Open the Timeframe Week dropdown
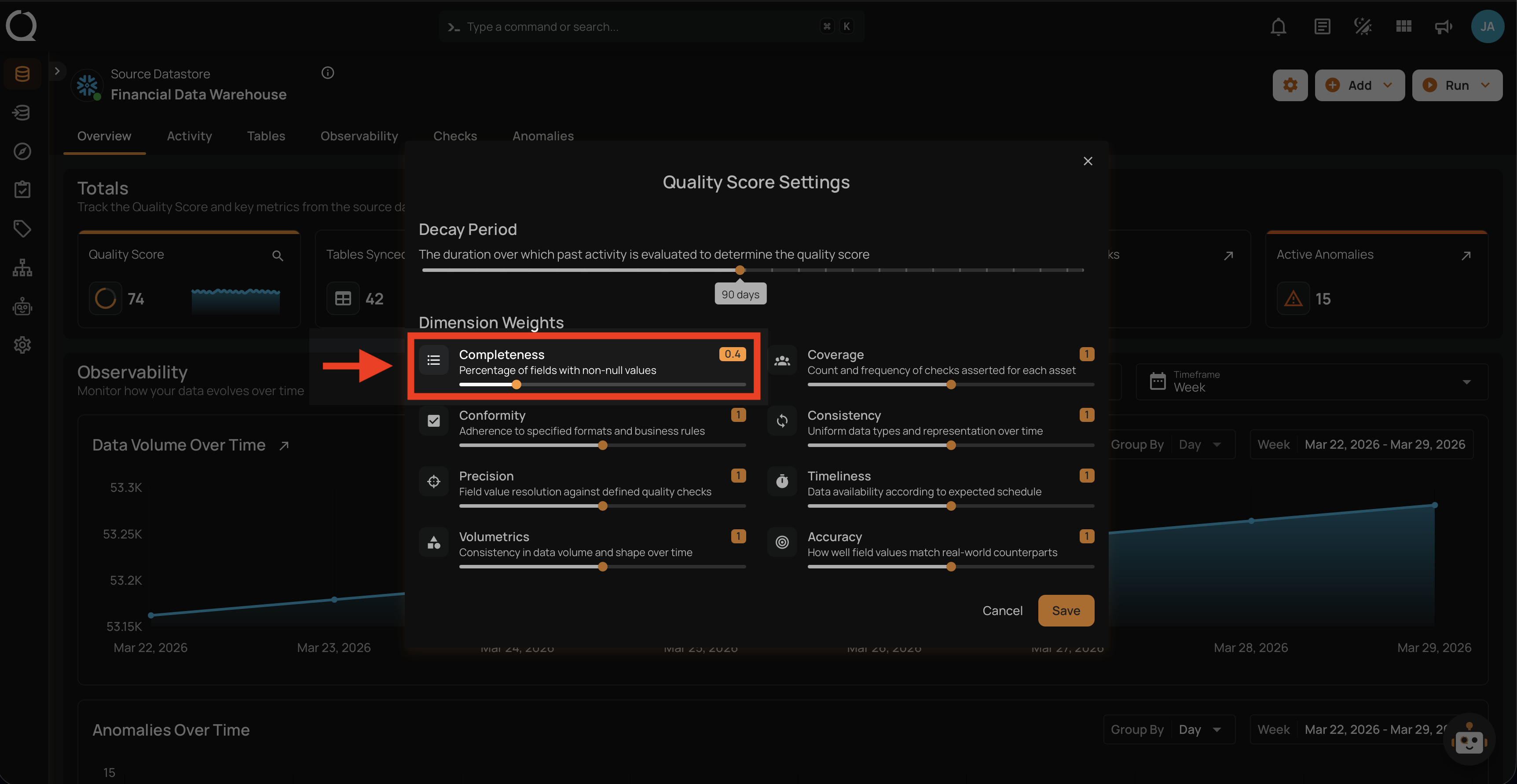 [1311, 382]
